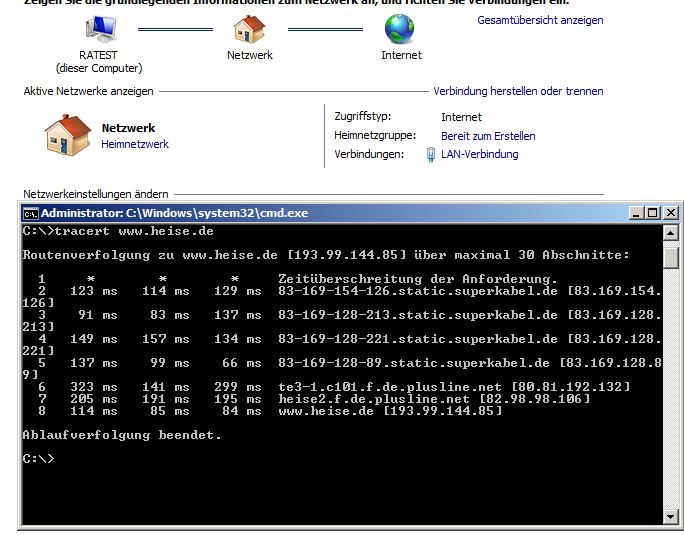Screen dimensions: 684x535
Task: Click hop 4 83-169-128-221.static.superkabel.de hostname
Action: [418, 339]
